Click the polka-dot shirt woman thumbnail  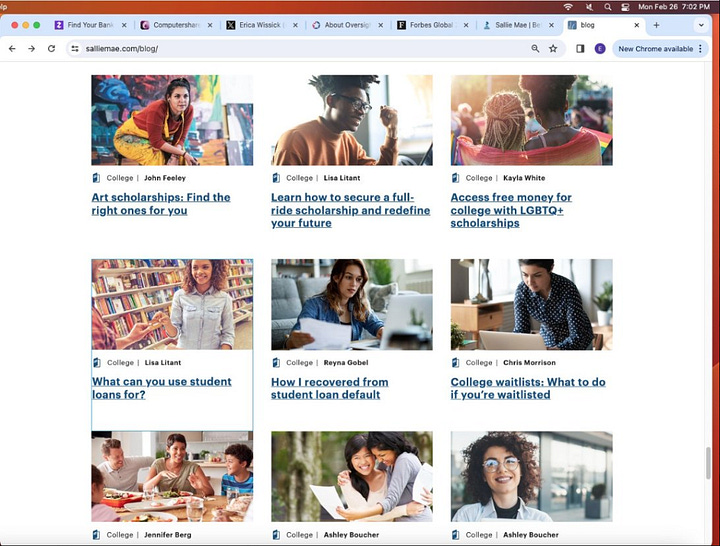(x=531, y=304)
